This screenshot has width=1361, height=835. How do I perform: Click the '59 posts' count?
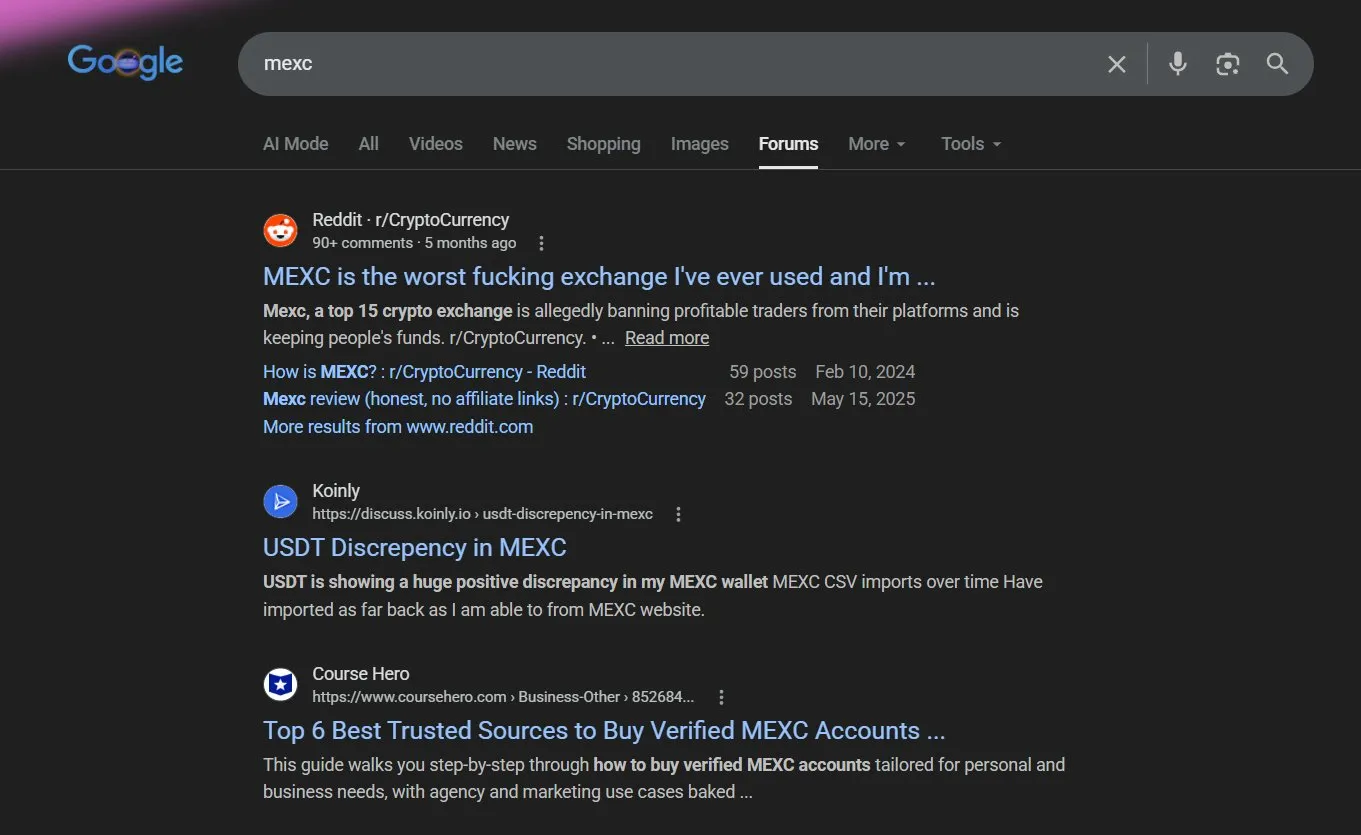pos(763,372)
